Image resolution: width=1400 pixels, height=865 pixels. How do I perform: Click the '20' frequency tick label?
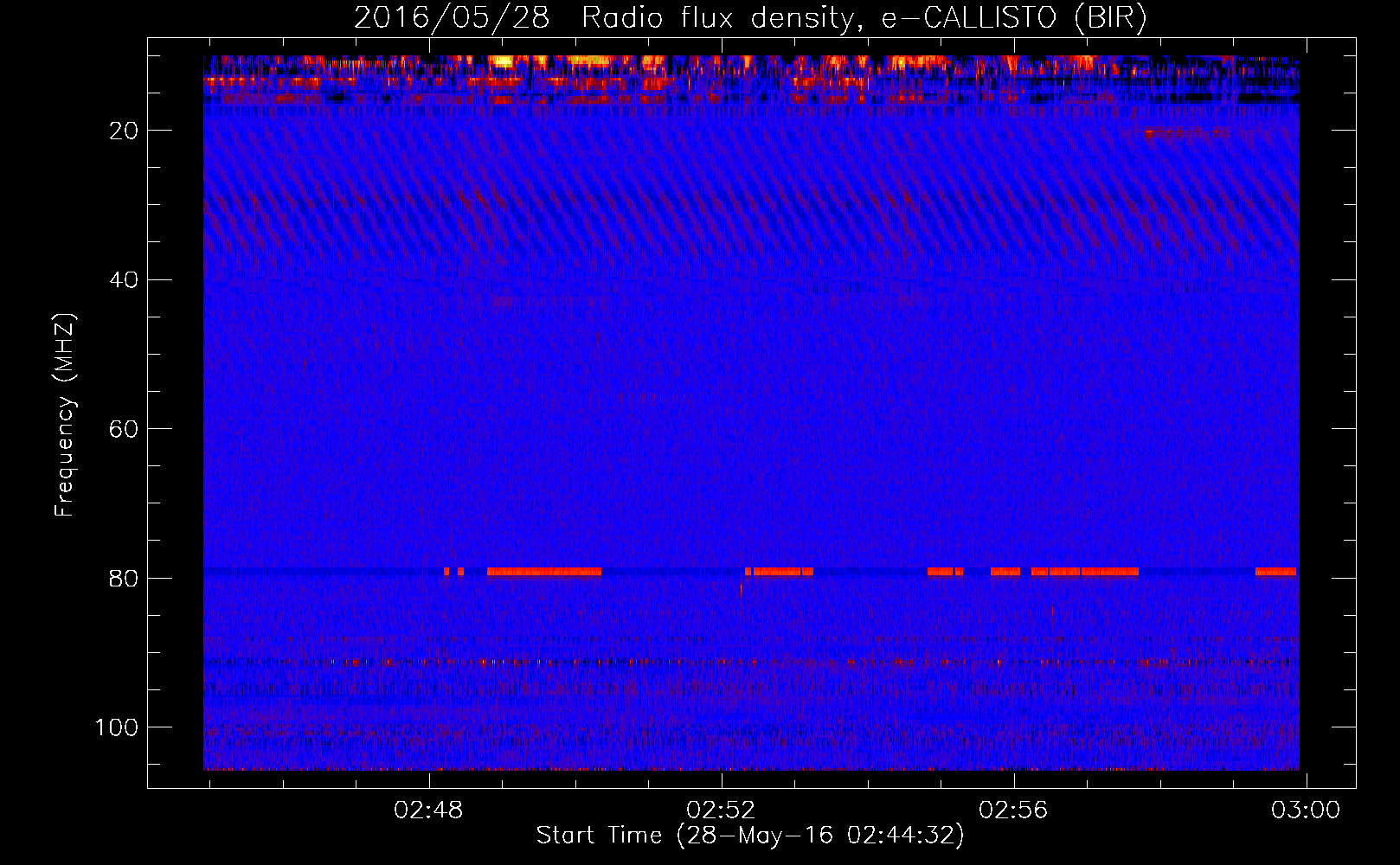pyautogui.click(x=124, y=131)
